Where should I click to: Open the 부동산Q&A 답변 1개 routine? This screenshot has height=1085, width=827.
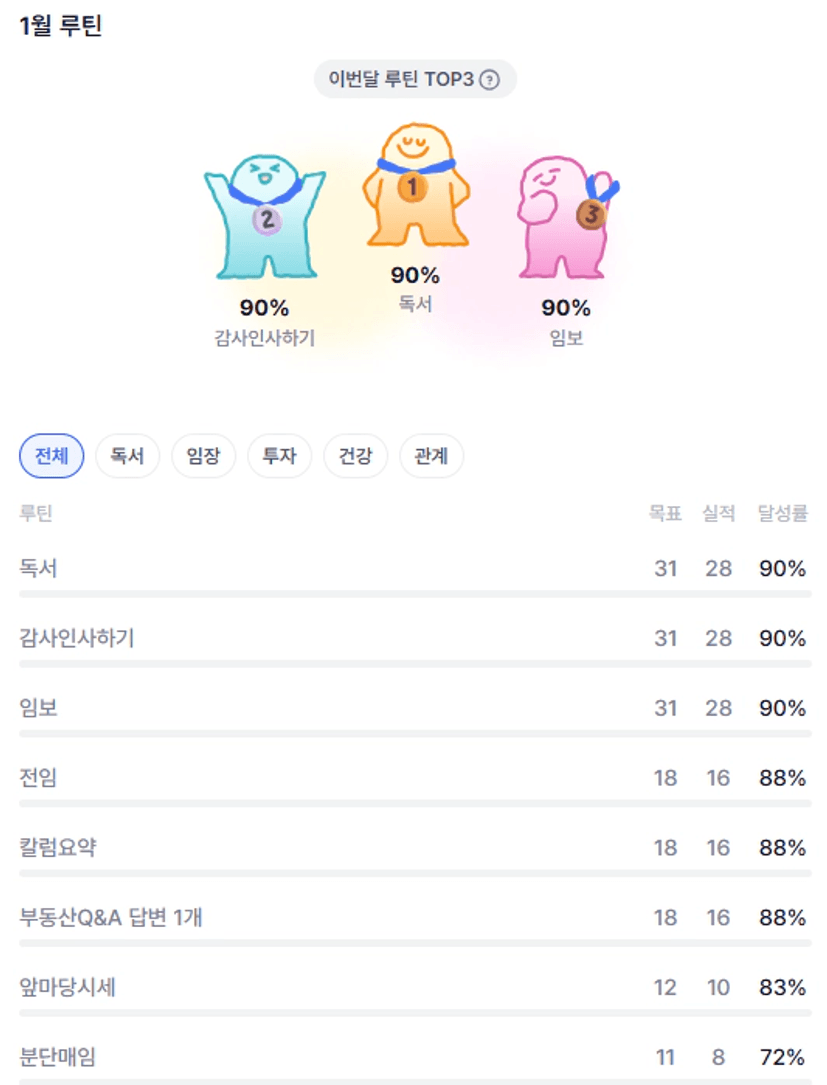click(x=111, y=917)
